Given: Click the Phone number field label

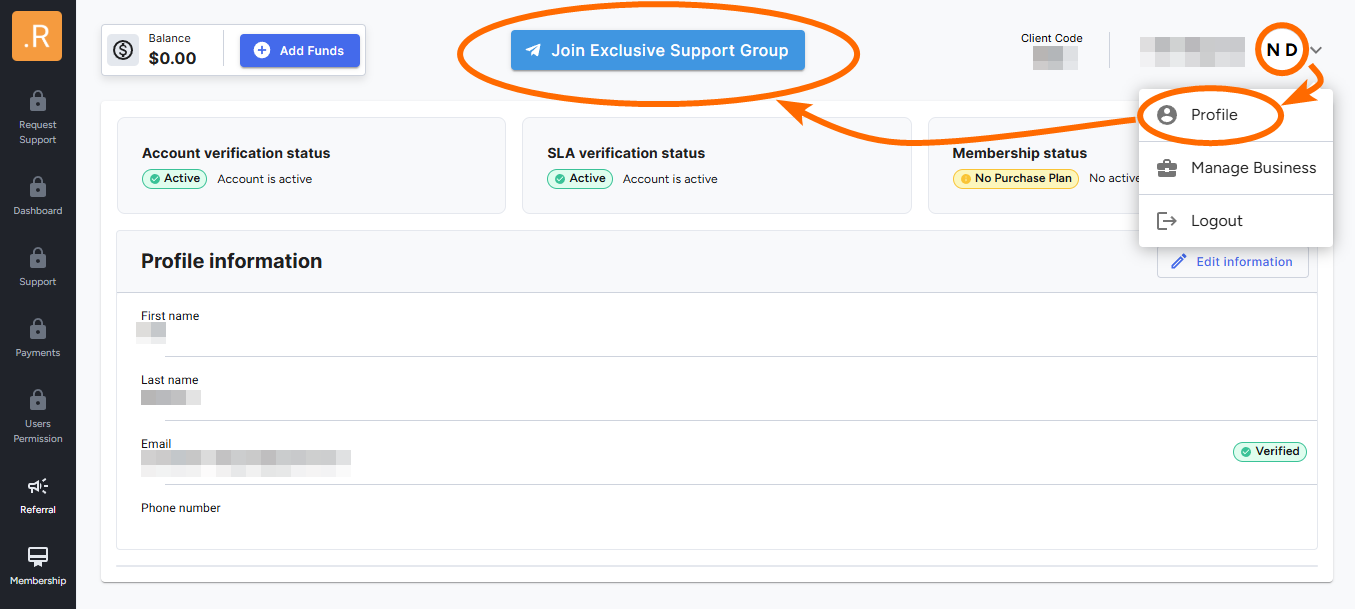Looking at the screenshot, I should (181, 508).
